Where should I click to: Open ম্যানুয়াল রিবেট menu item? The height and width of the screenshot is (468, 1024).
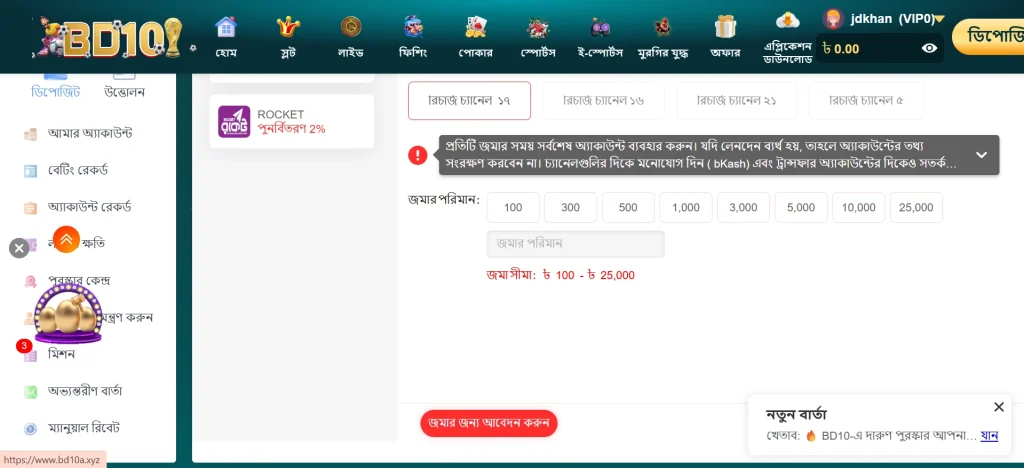pos(84,429)
